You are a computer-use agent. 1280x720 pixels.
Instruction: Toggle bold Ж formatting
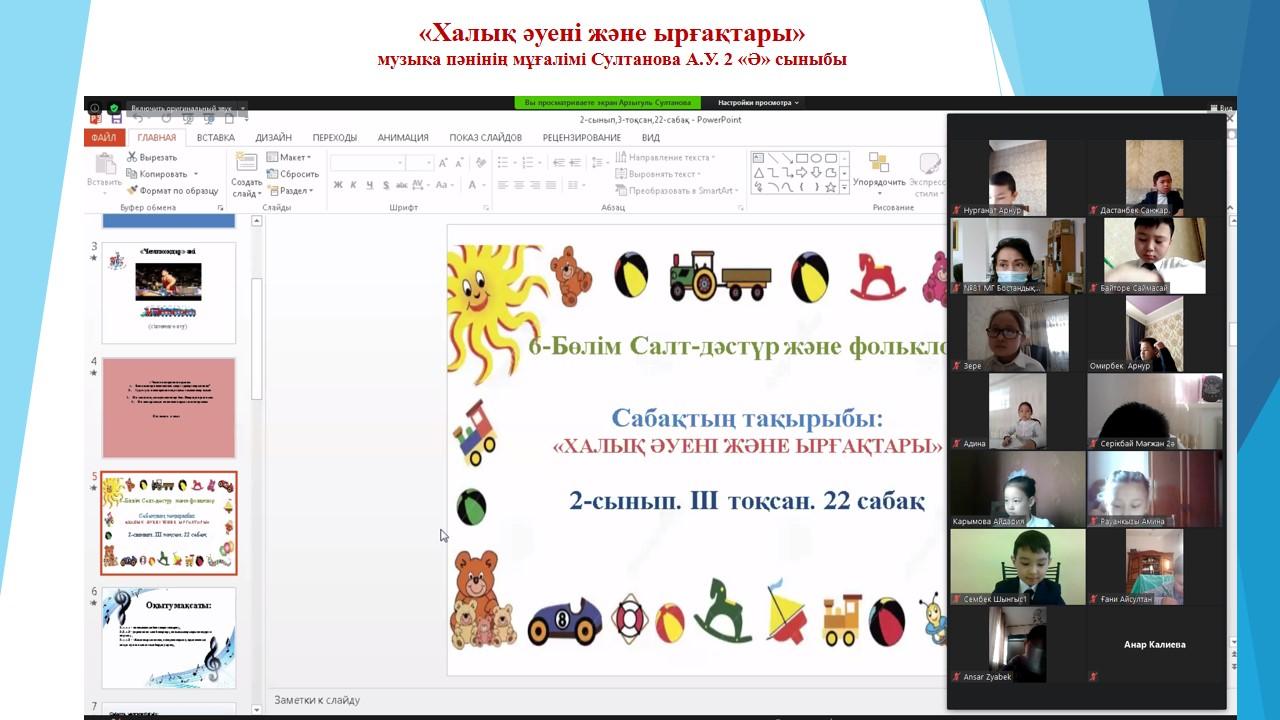coord(338,185)
